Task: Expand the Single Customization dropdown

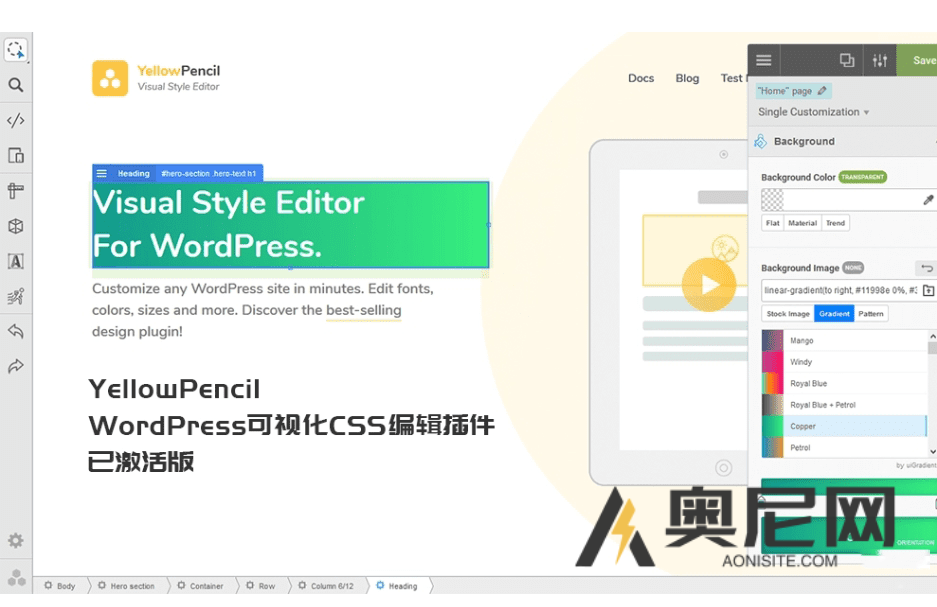Action: 813,112
